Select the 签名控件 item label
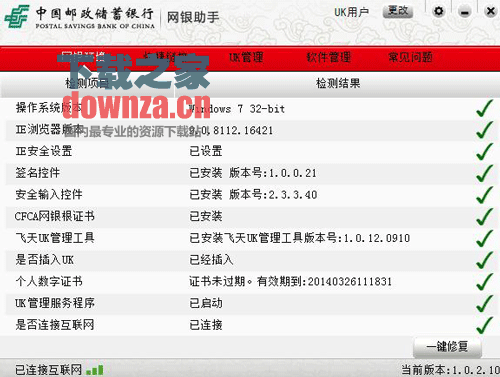 tap(38, 173)
